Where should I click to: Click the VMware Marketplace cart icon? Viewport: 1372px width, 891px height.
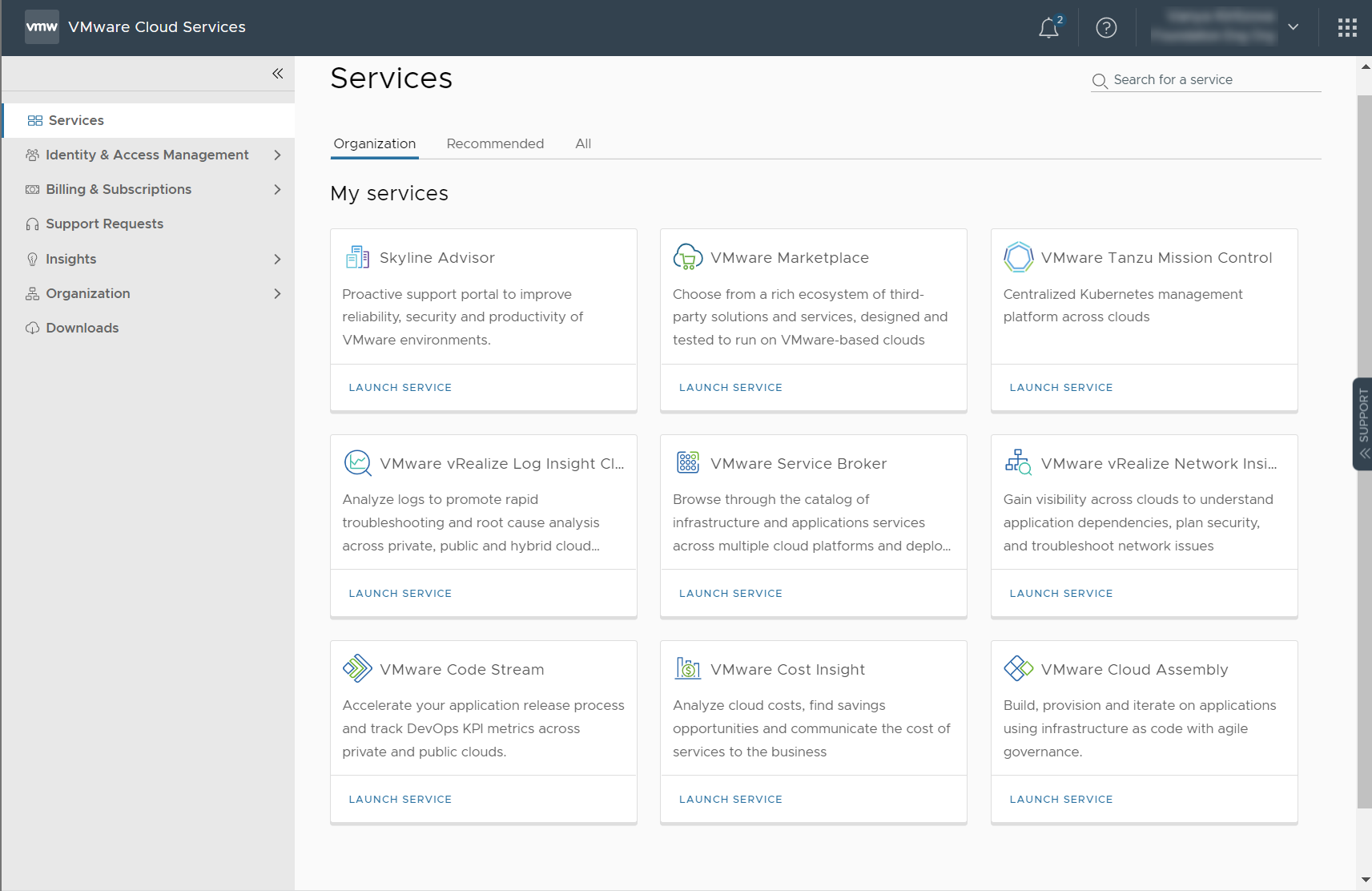point(688,257)
